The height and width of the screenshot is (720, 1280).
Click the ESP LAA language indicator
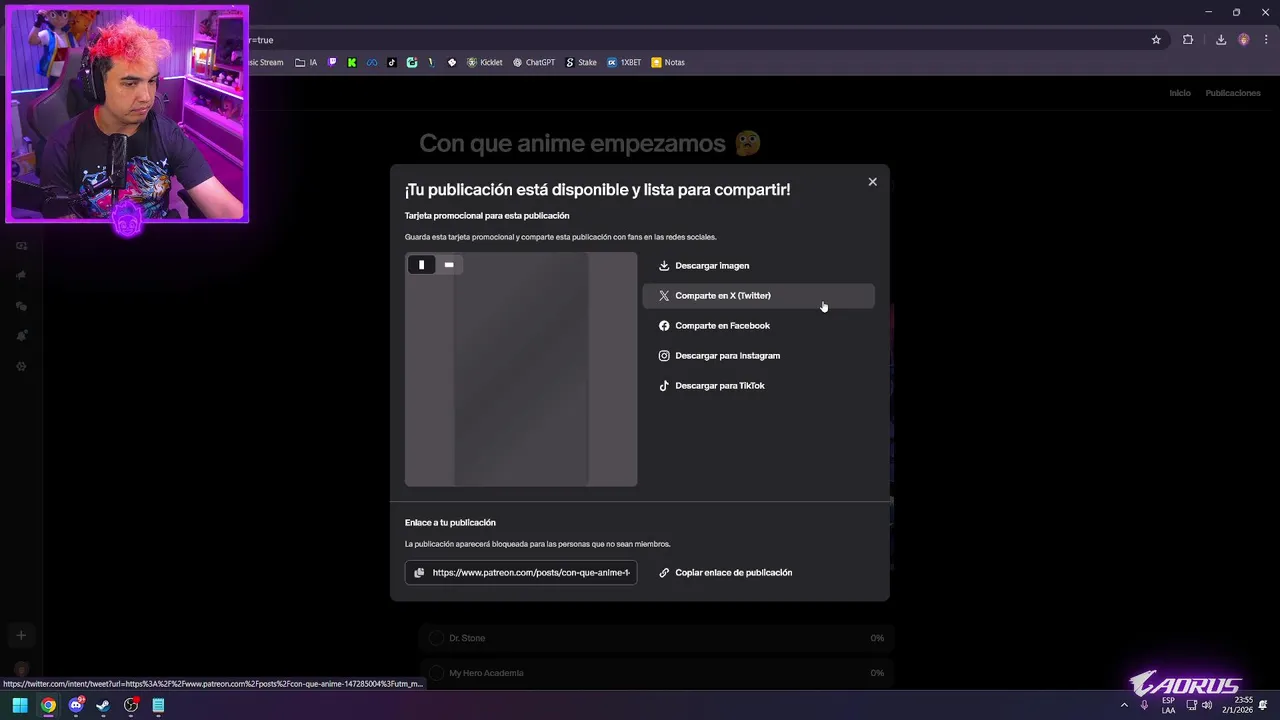point(1168,705)
